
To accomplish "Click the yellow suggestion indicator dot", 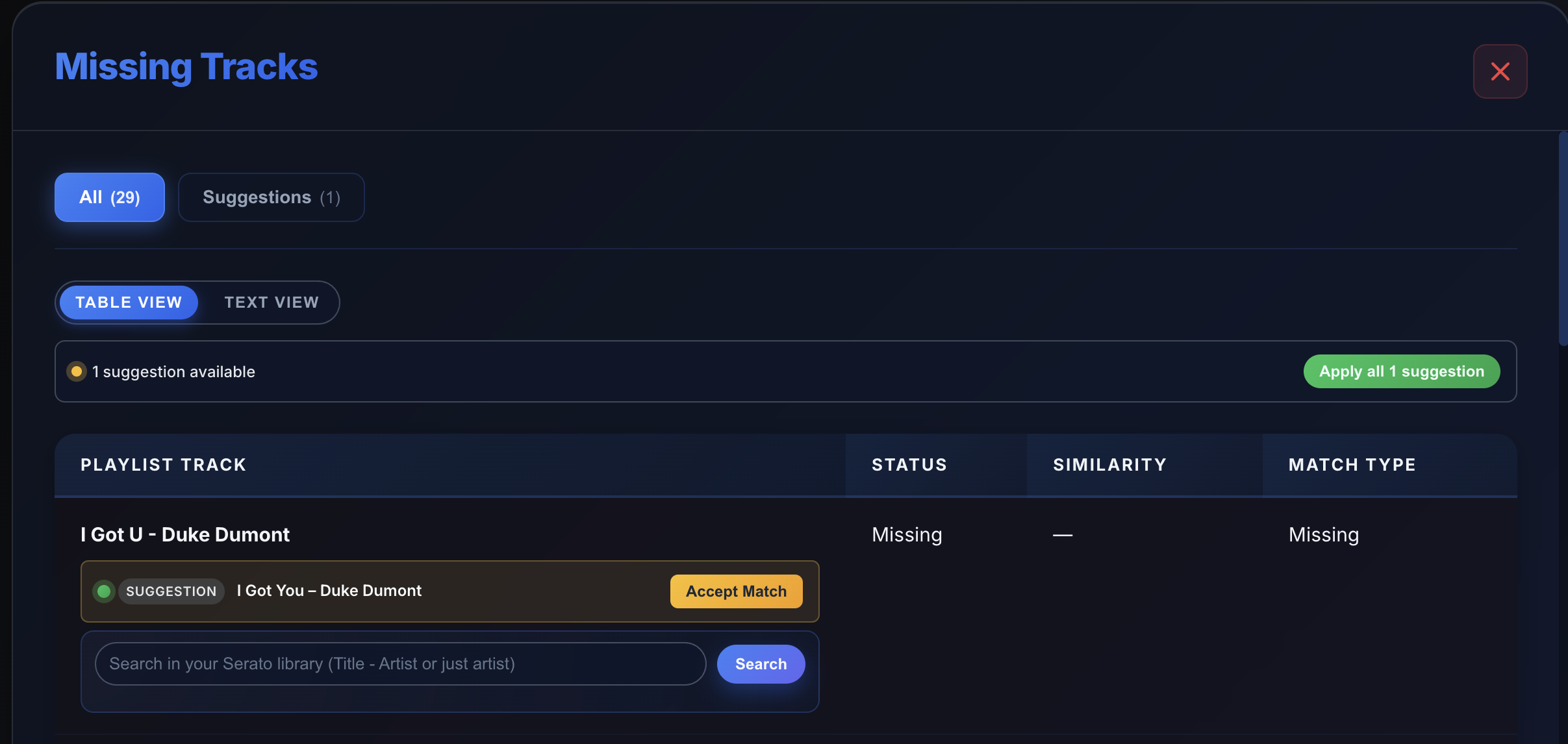I will [77, 371].
